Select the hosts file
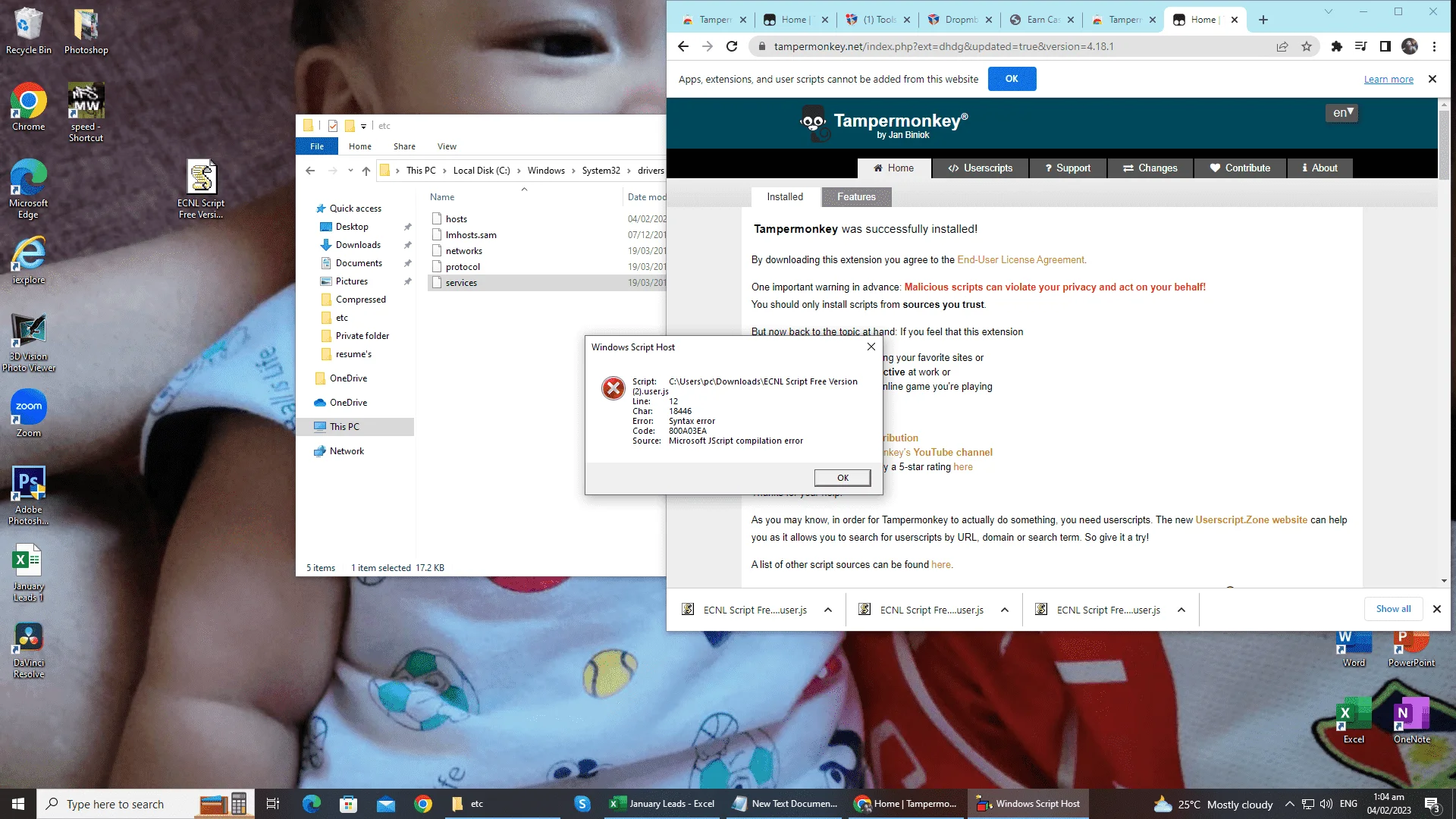Image resolution: width=1456 pixels, height=819 pixels. (456, 219)
